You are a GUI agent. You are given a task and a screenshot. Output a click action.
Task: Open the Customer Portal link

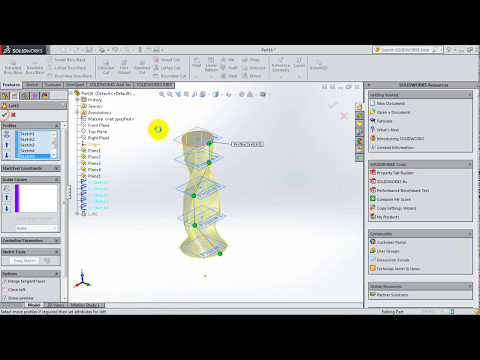pyautogui.click(x=391, y=242)
